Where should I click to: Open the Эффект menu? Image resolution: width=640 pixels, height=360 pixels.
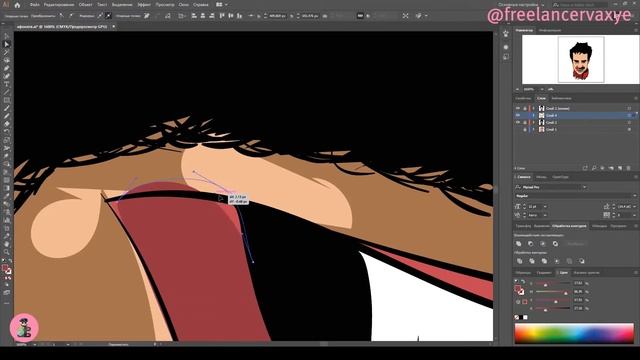pyautogui.click(x=144, y=5)
